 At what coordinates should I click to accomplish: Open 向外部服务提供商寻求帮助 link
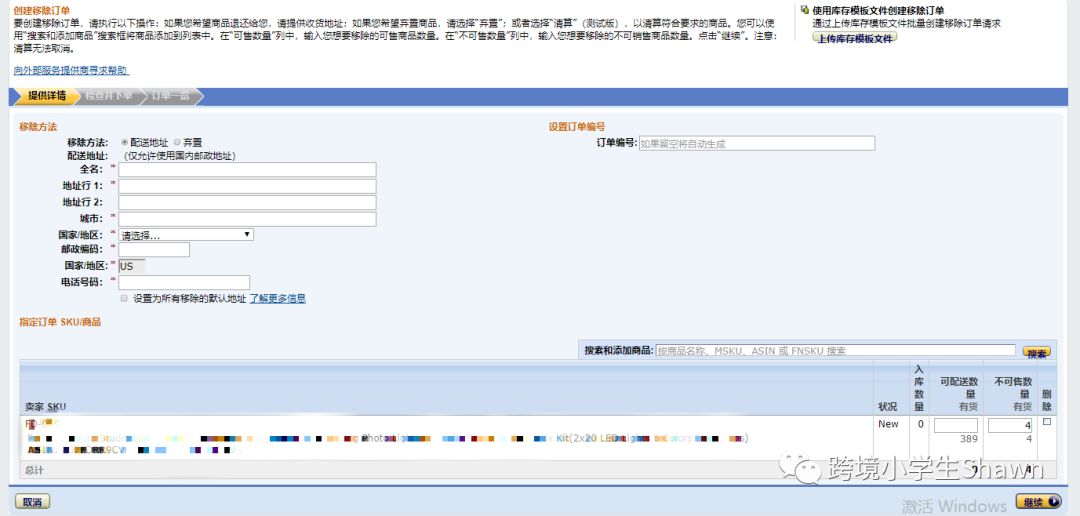71,70
